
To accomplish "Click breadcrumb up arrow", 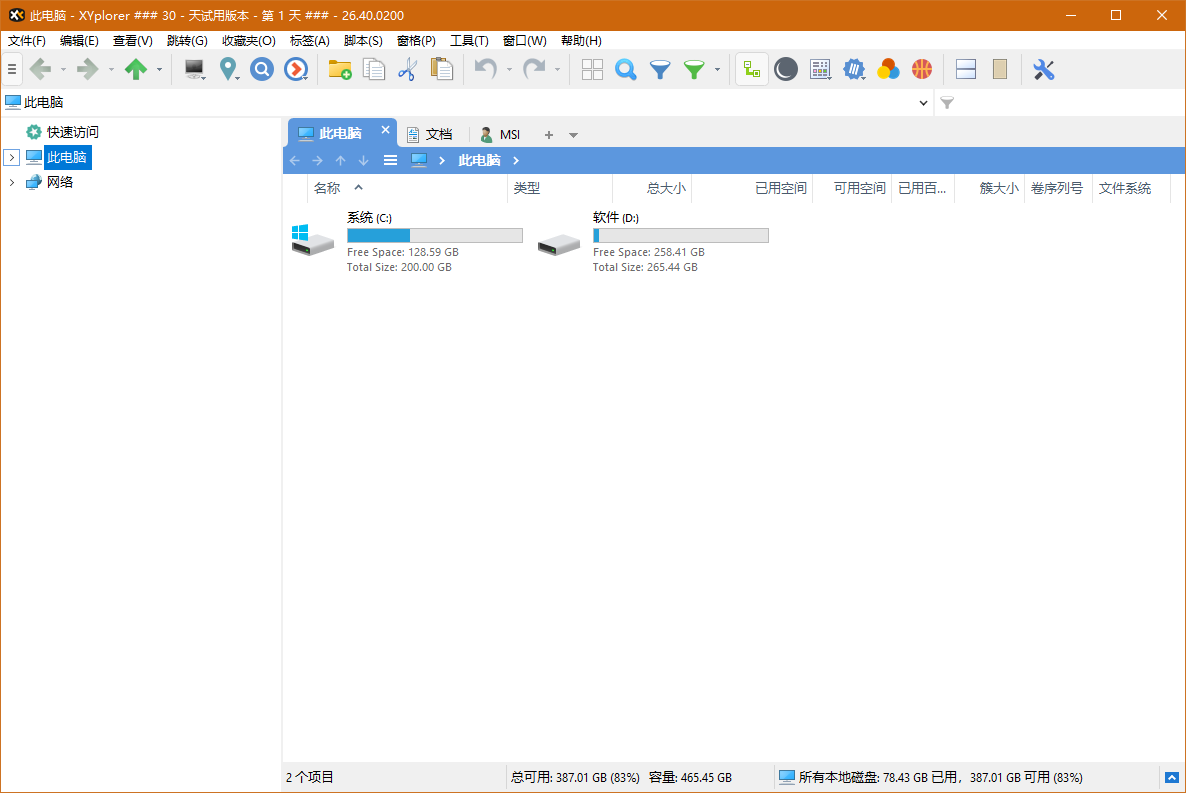I will pos(340,160).
